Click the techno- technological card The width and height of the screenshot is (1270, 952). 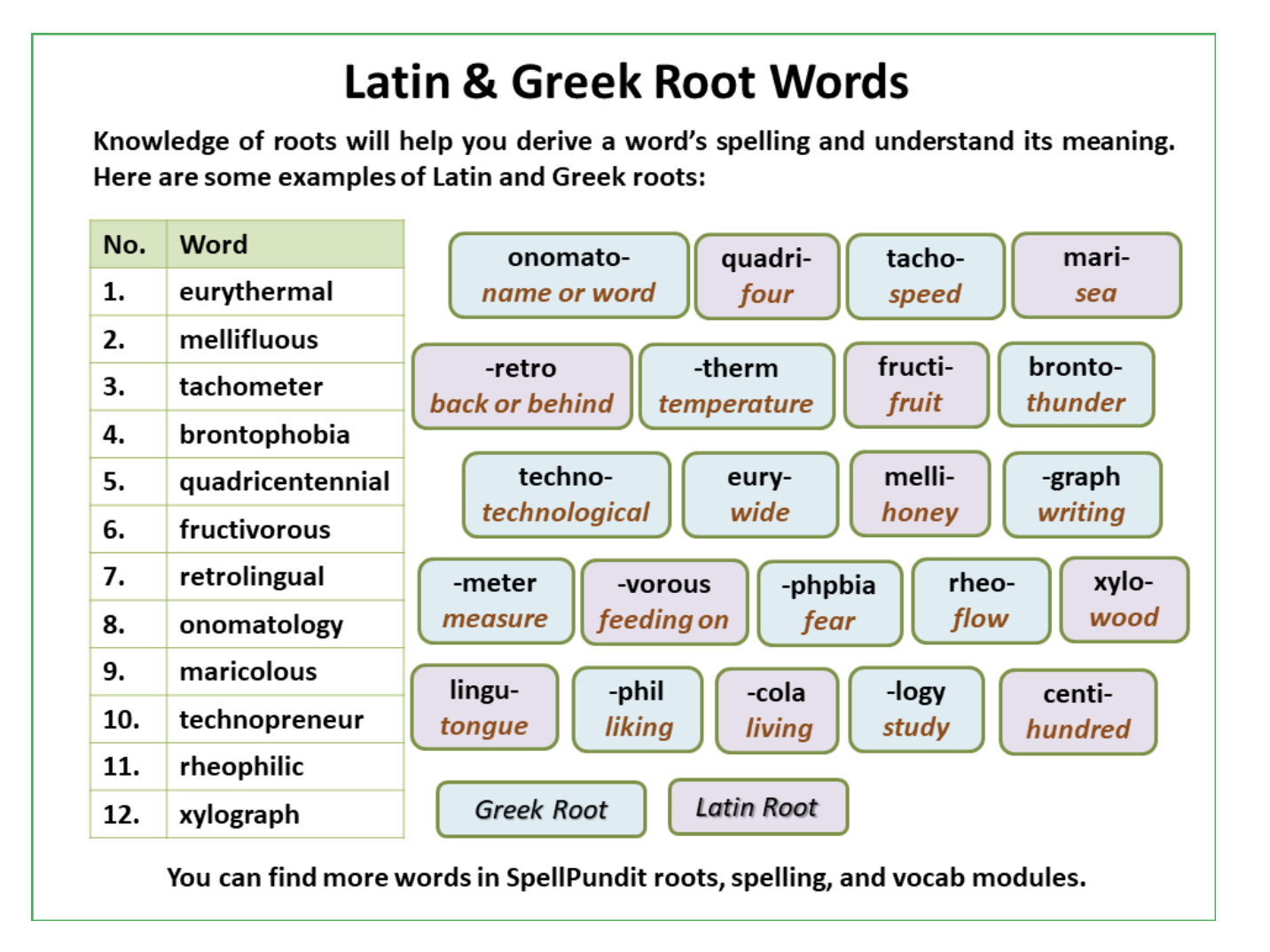(x=566, y=495)
